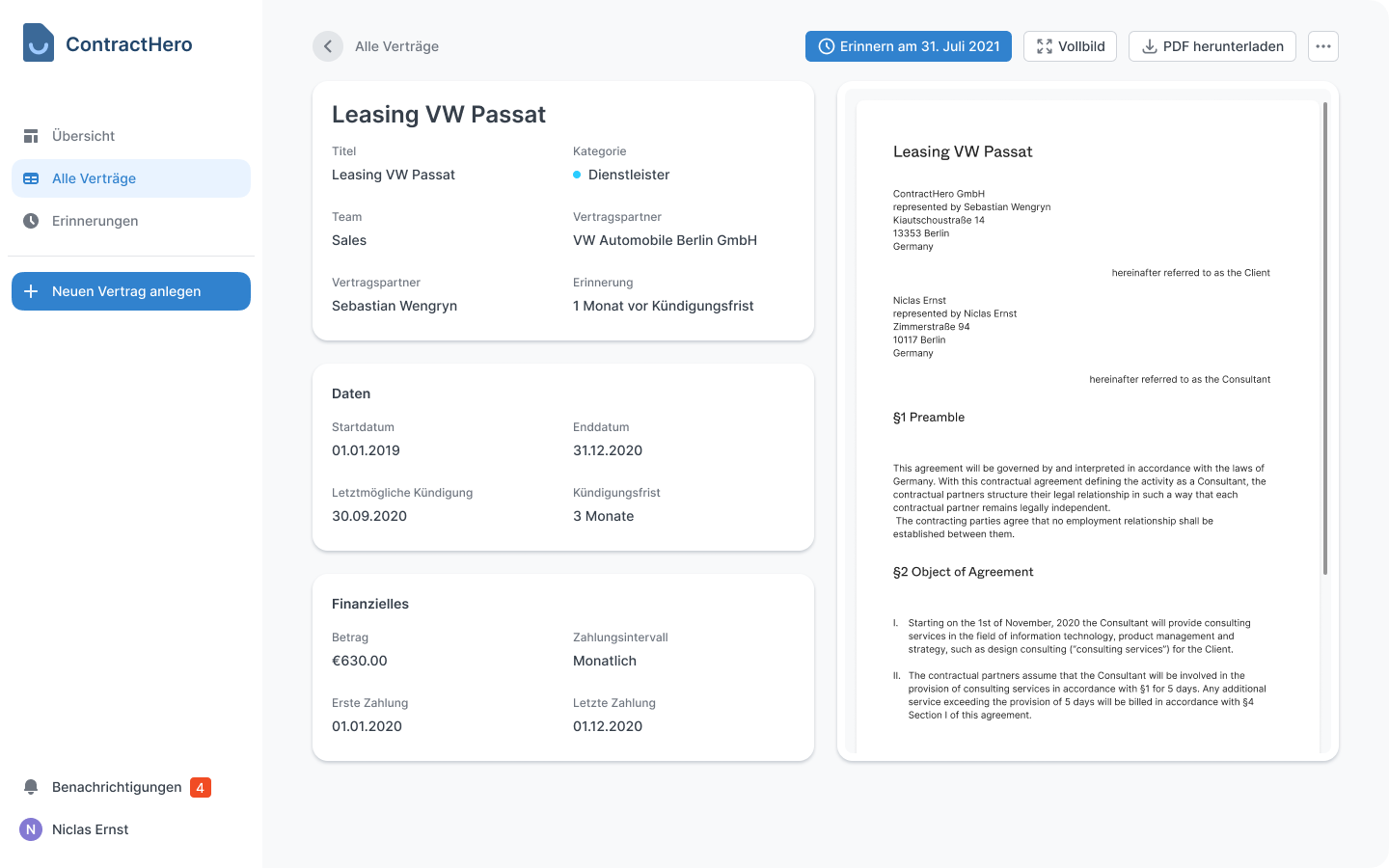Click the Leasing VW Passat page heading
The image size is (1389, 868).
(439, 115)
